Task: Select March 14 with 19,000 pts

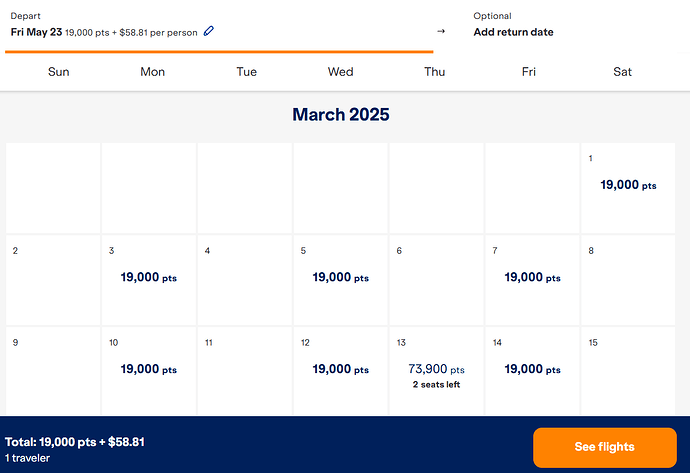Action: coord(532,371)
